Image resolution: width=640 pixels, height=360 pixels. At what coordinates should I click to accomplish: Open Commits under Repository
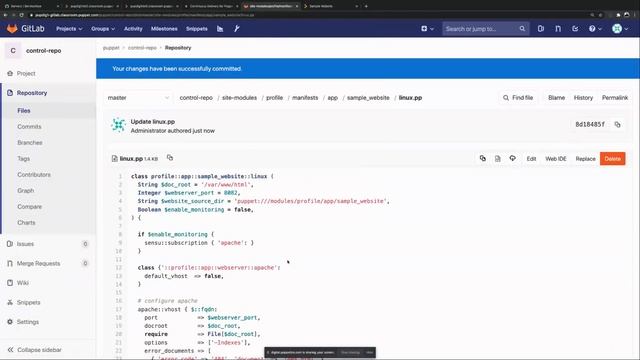(29, 127)
